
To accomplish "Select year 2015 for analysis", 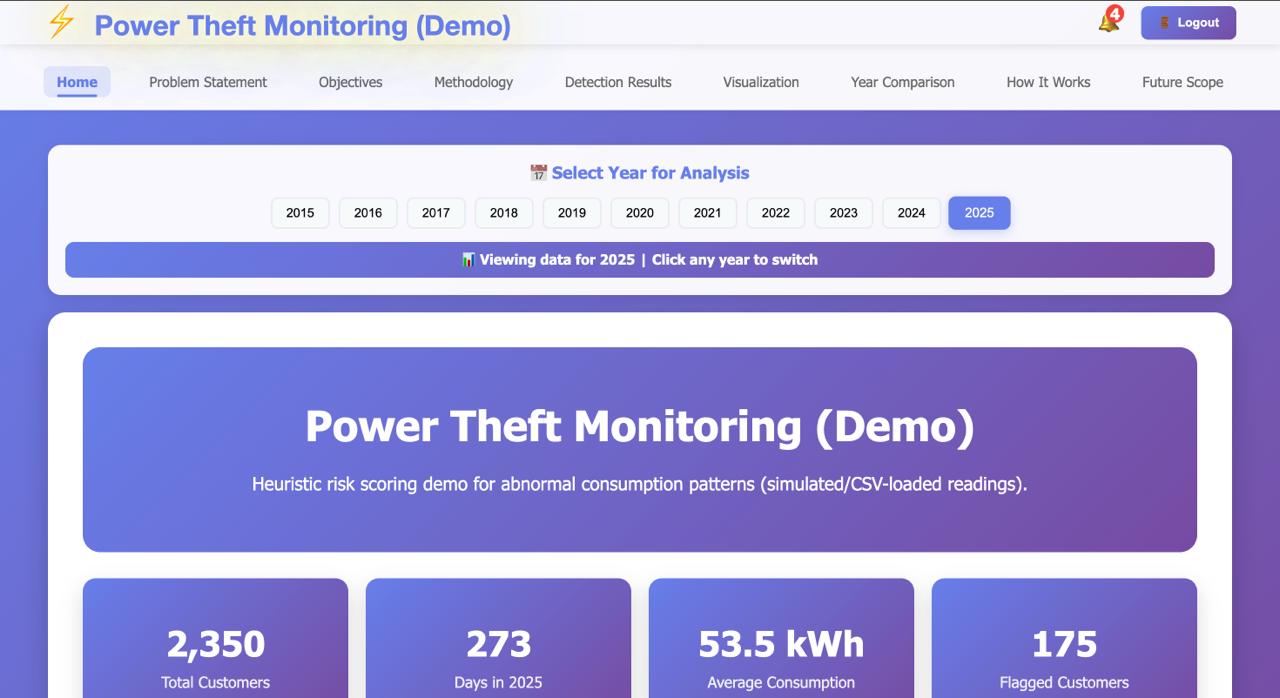I will (x=300, y=213).
